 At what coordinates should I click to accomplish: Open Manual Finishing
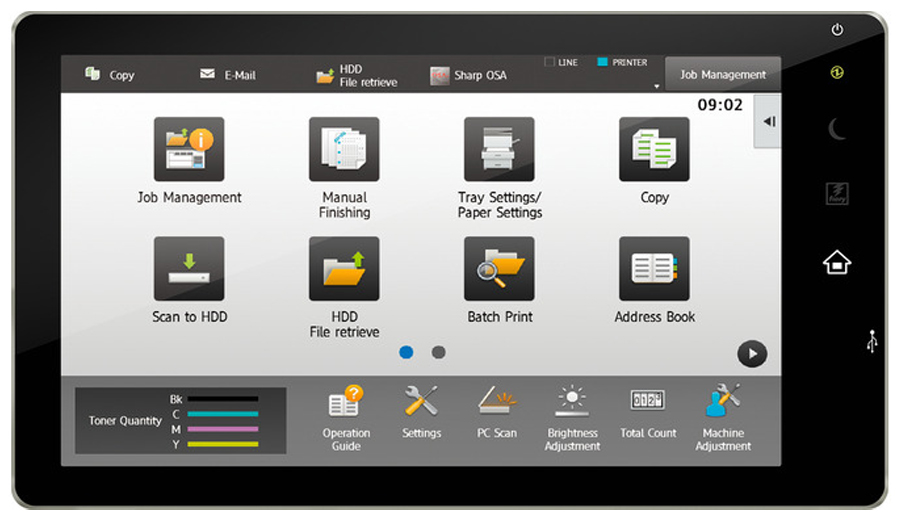344,150
